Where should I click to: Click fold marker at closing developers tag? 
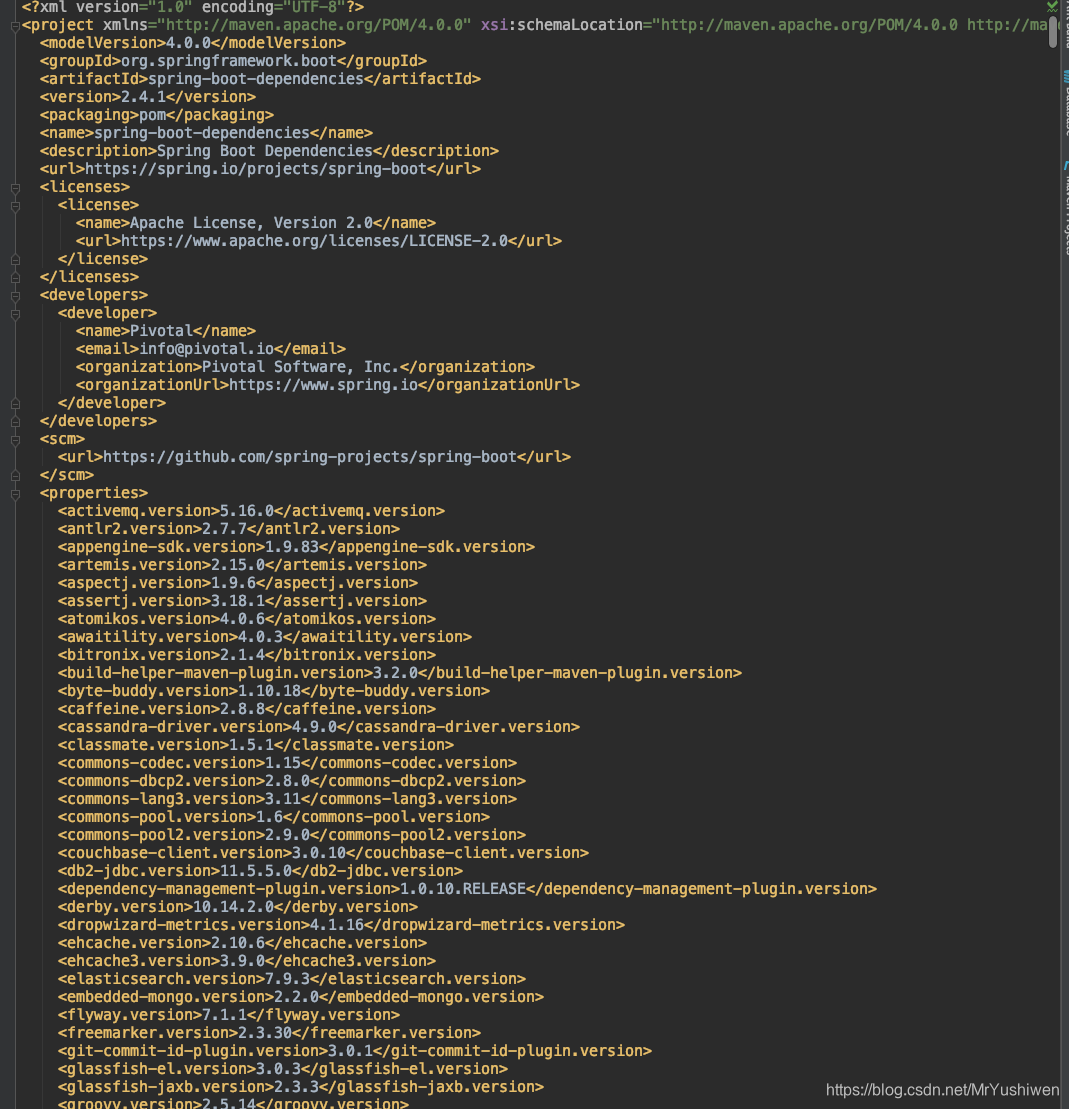click(x=15, y=422)
